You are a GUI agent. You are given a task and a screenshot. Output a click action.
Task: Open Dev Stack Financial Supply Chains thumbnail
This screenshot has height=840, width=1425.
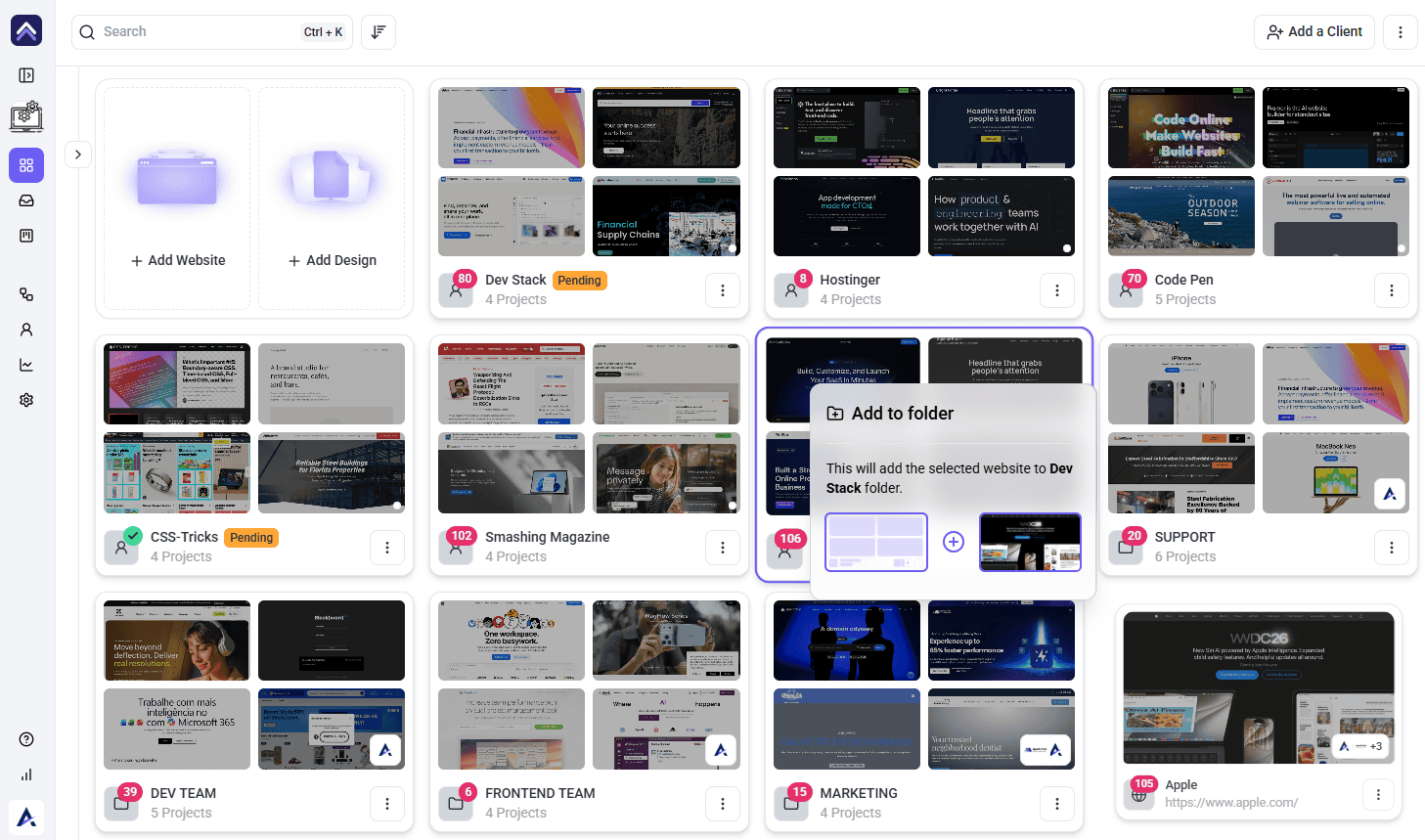click(666, 216)
